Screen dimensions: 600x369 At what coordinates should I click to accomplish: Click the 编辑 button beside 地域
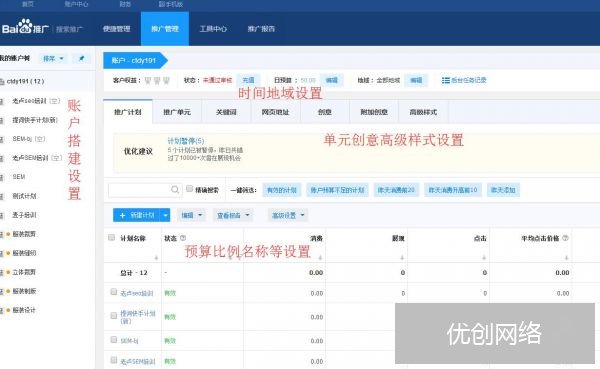416,80
